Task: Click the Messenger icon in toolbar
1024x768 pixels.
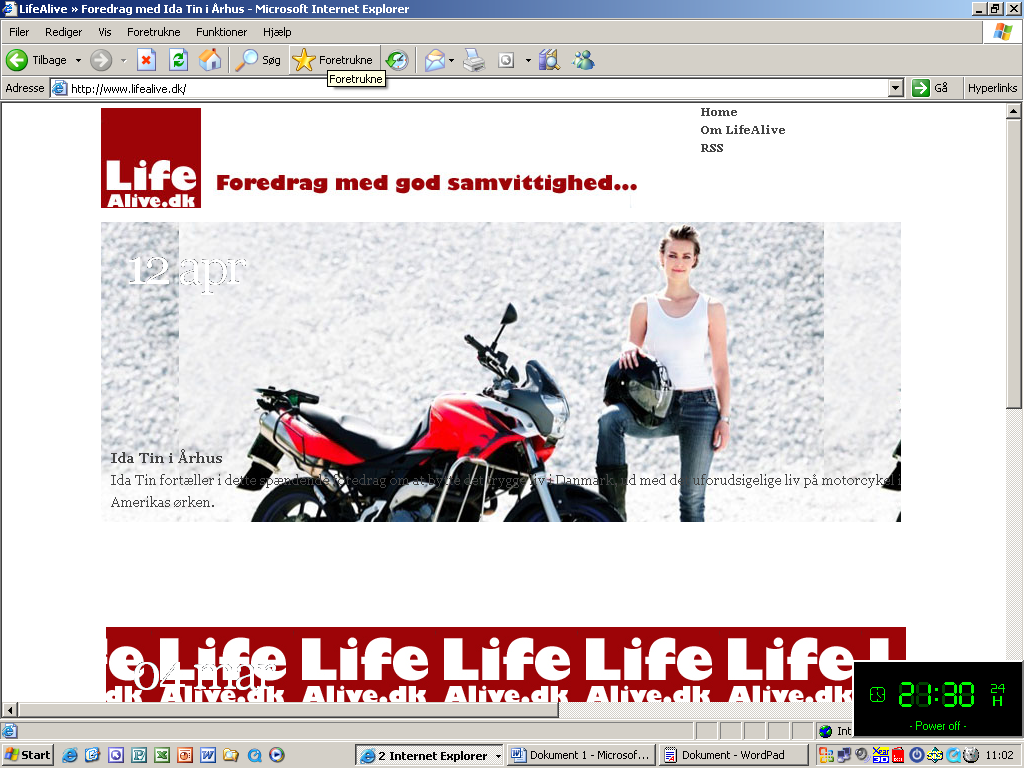Action: pyautogui.click(x=583, y=60)
